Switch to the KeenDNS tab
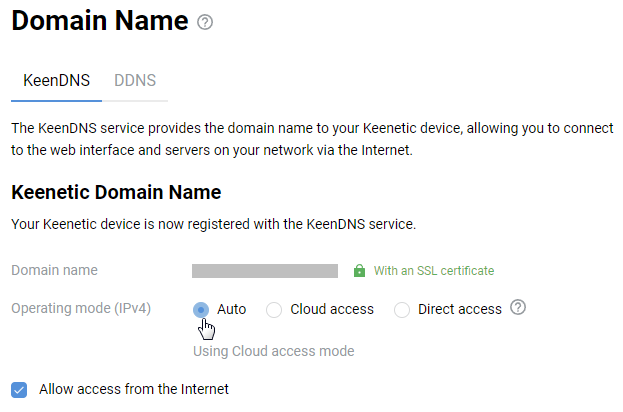623x412 pixels. (x=56, y=80)
